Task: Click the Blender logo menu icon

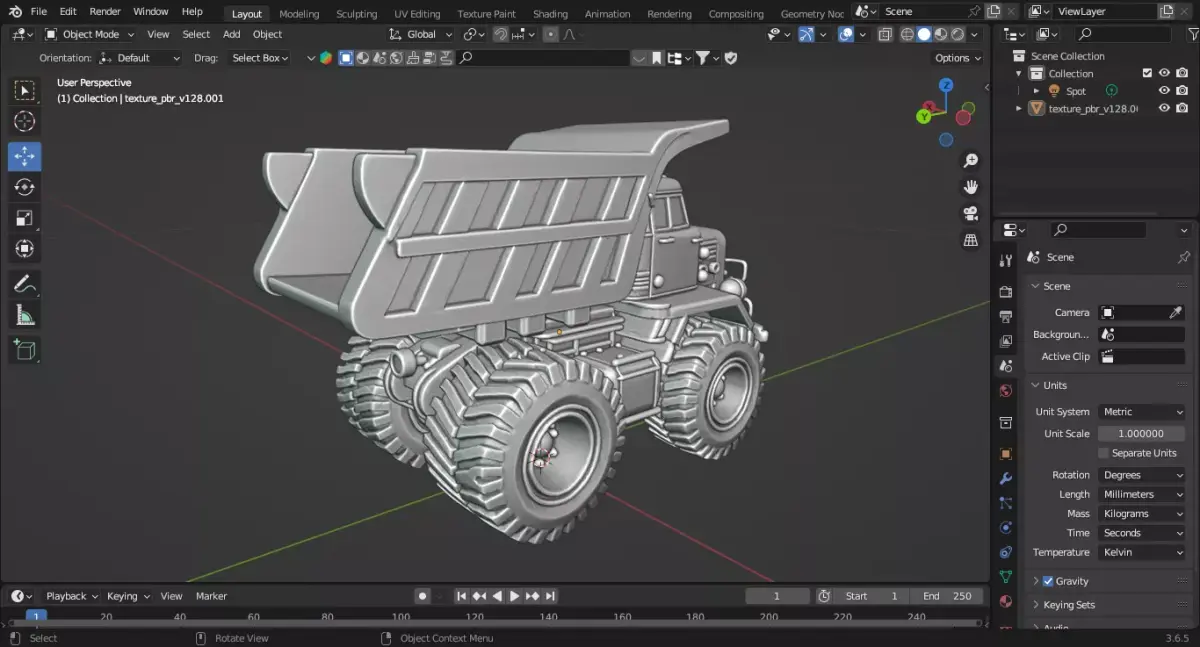Action: click(15, 11)
